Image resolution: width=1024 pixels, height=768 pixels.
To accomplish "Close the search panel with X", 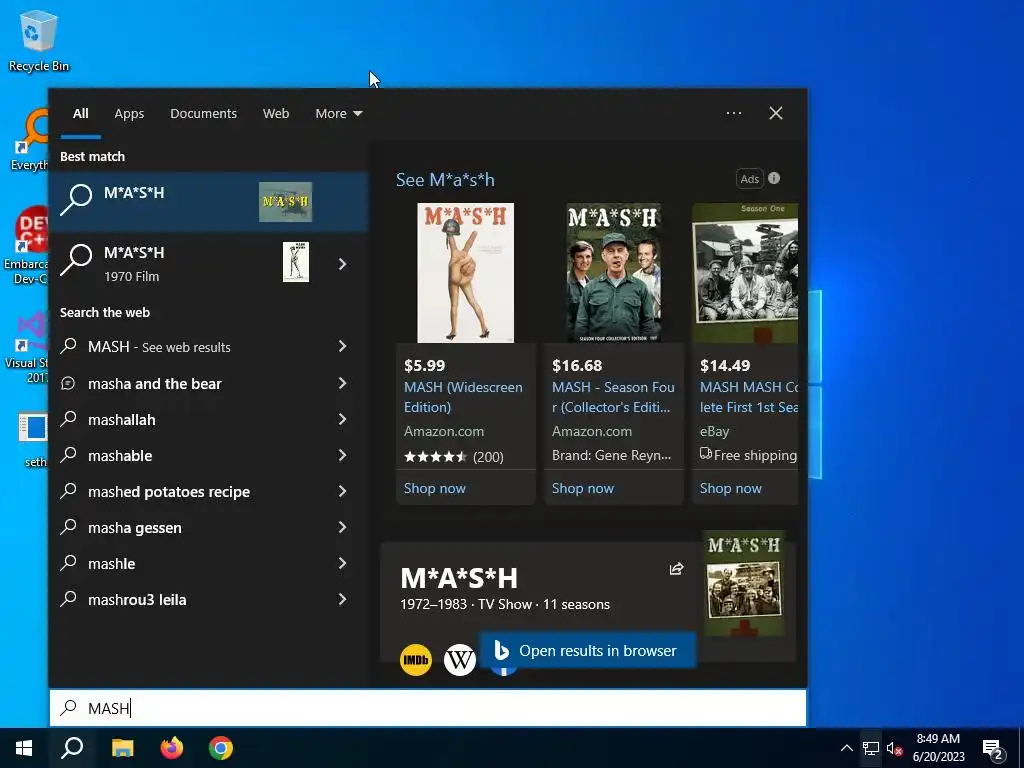I will 776,113.
